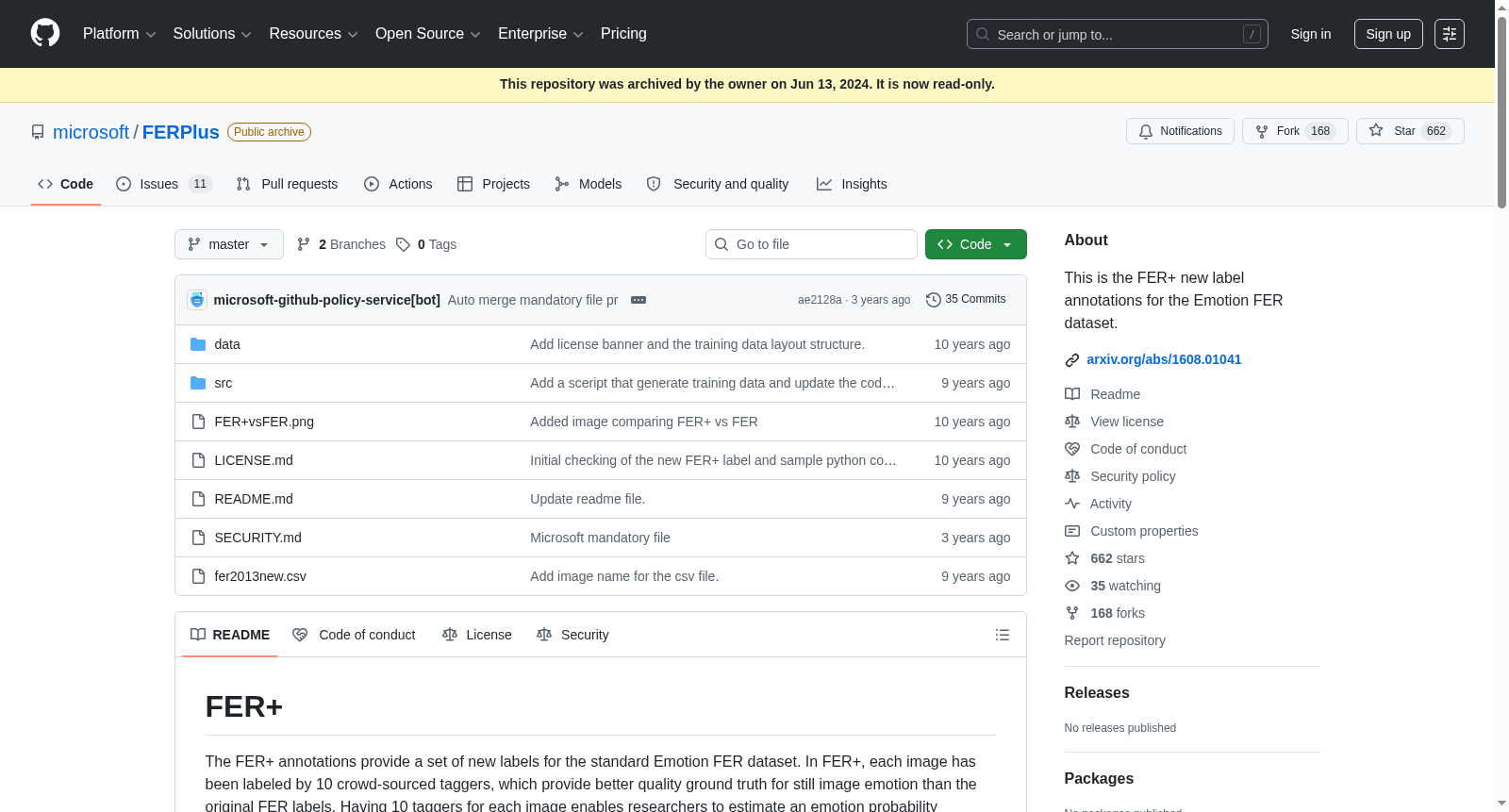Open the arxiv.org/abs/1608.01041 link

pyautogui.click(x=1164, y=359)
